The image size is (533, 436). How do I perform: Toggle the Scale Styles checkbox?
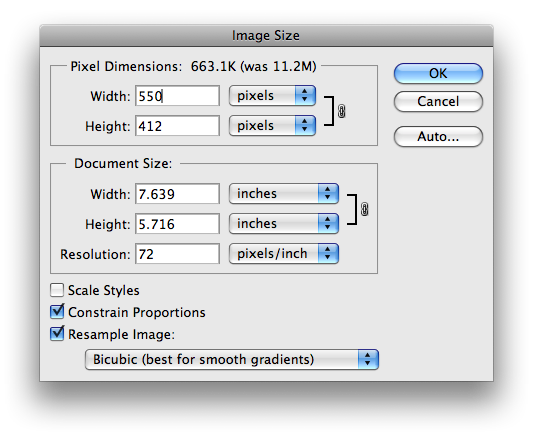57,290
